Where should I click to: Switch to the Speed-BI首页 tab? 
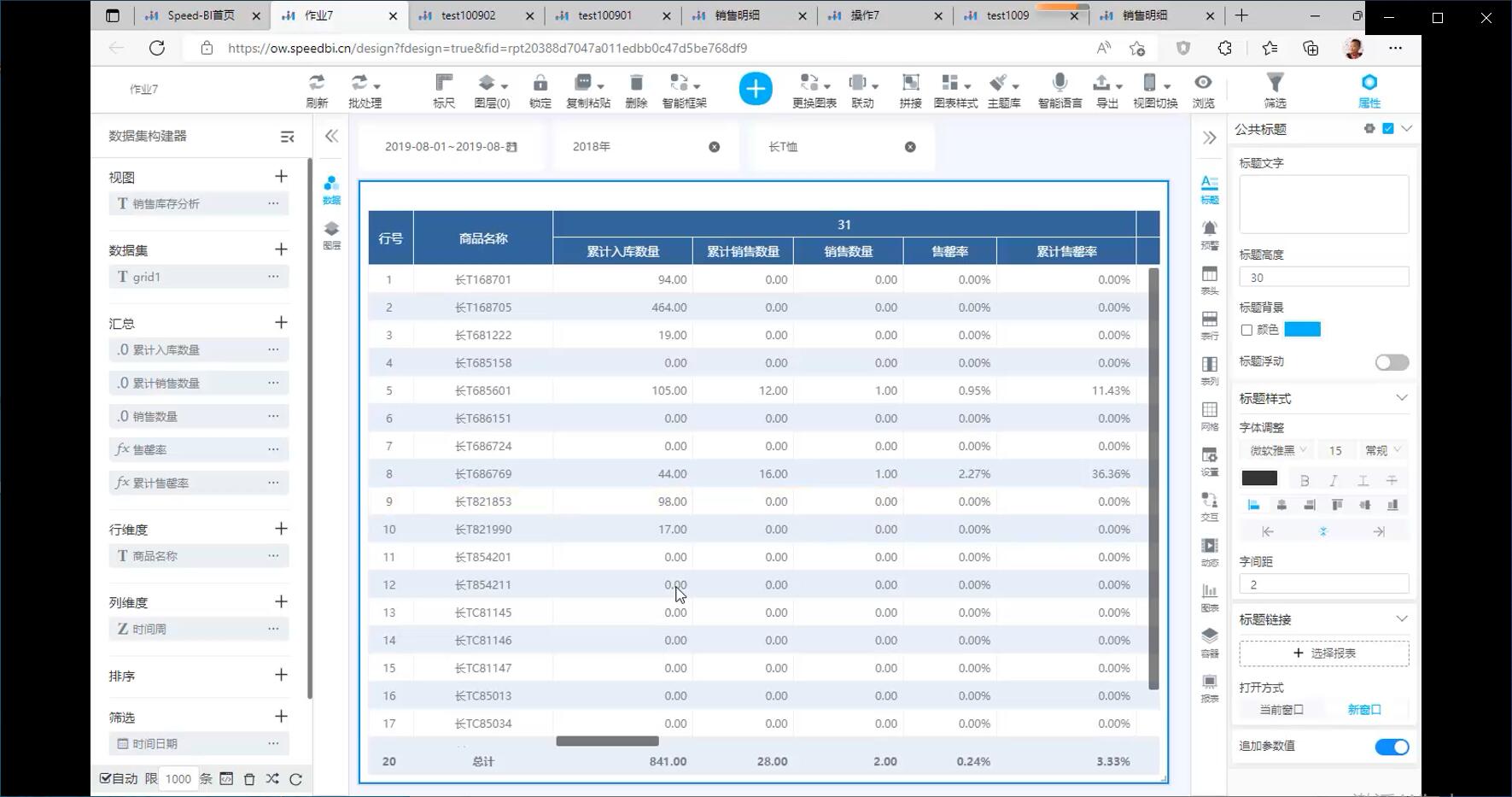click(x=201, y=15)
